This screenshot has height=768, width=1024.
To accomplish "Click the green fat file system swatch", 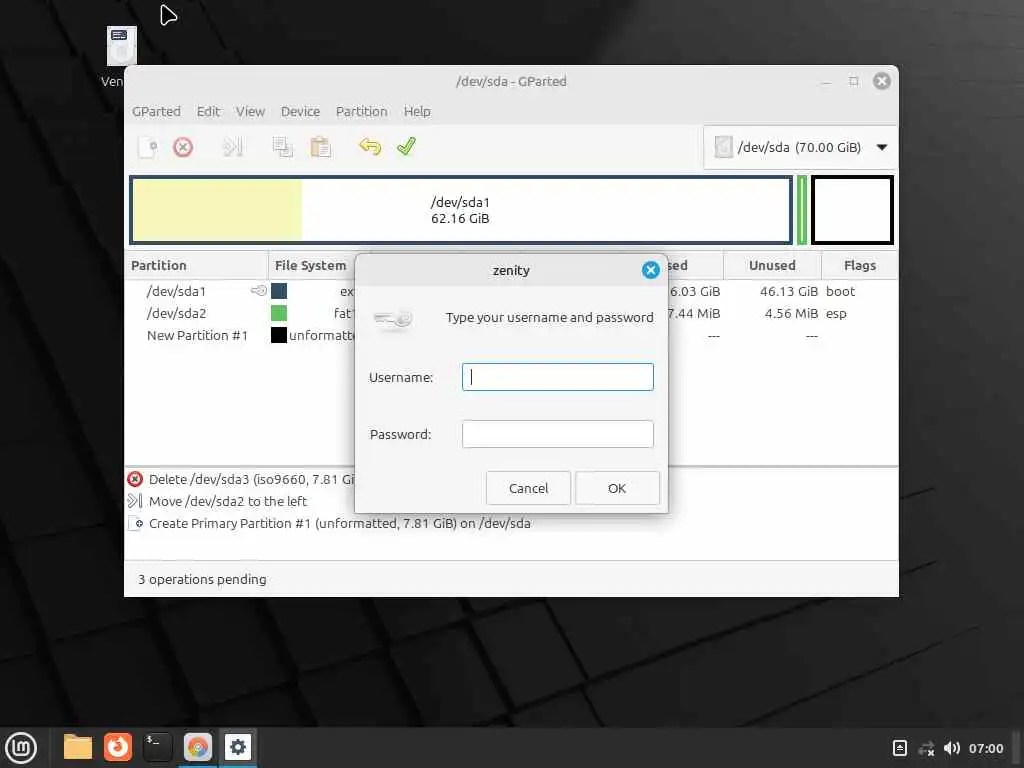I will [x=279, y=313].
